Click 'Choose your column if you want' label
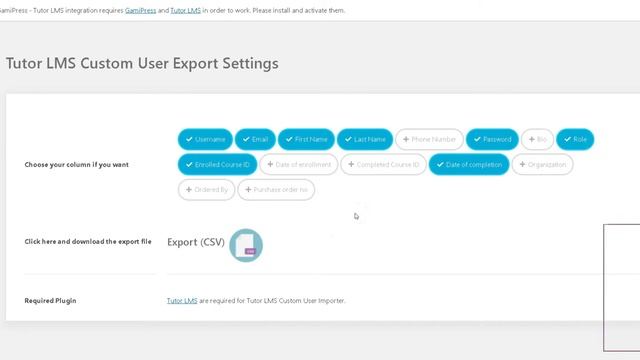 [x=76, y=164]
